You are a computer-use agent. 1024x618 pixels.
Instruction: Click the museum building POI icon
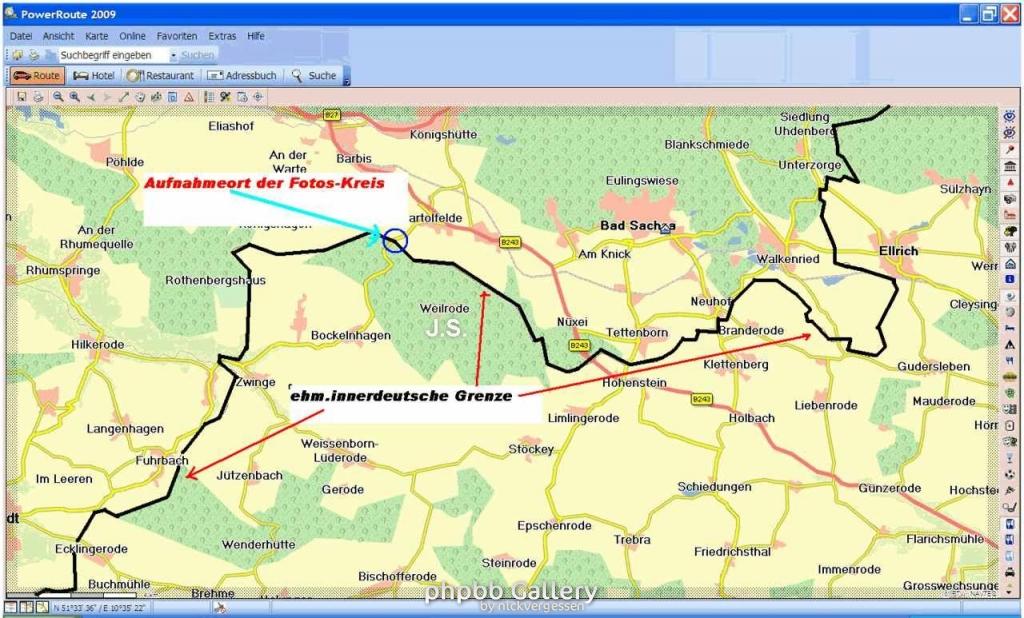[x=1010, y=165]
